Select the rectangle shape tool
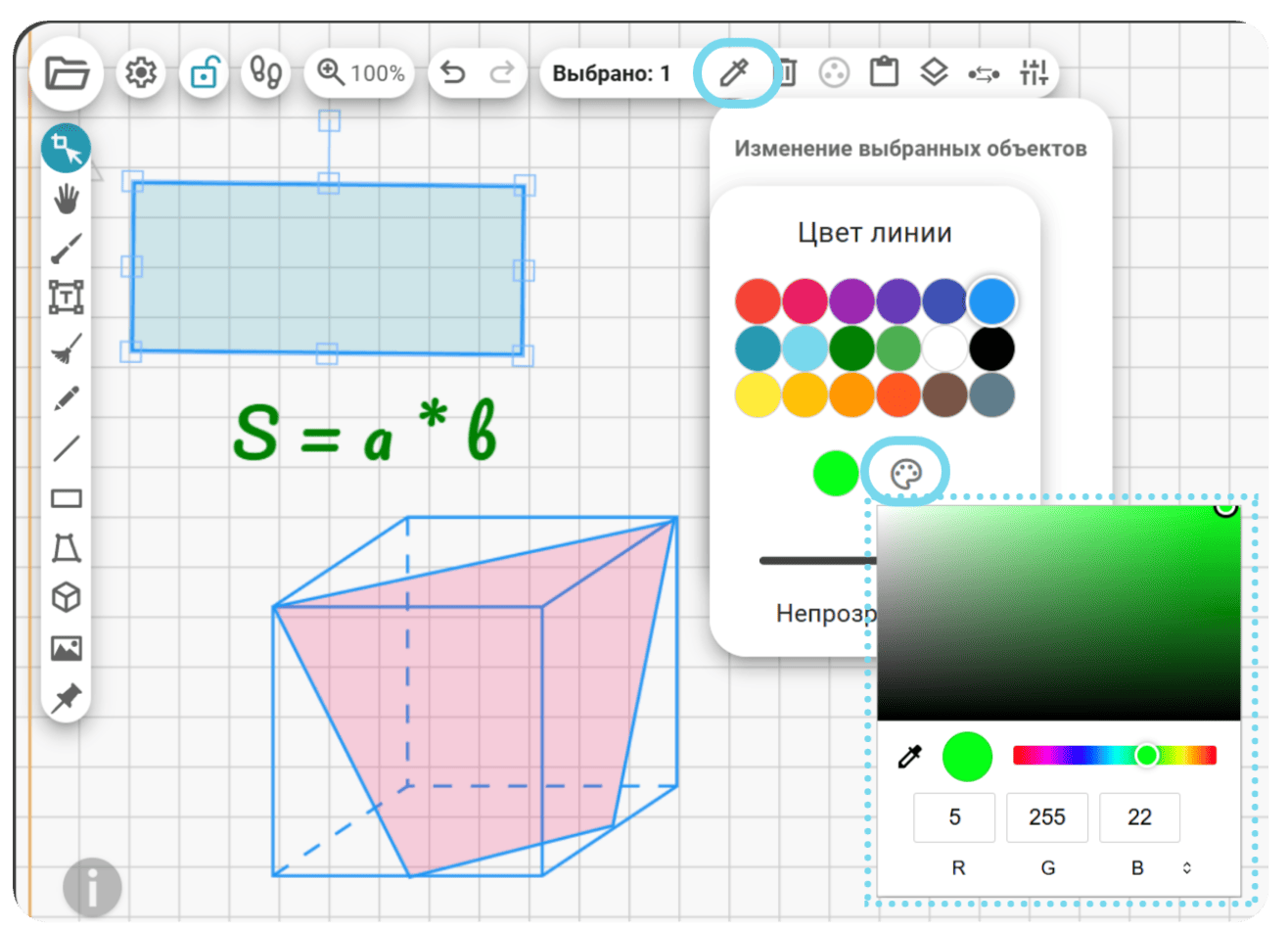Screen dimensions: 1288x930 67,498
